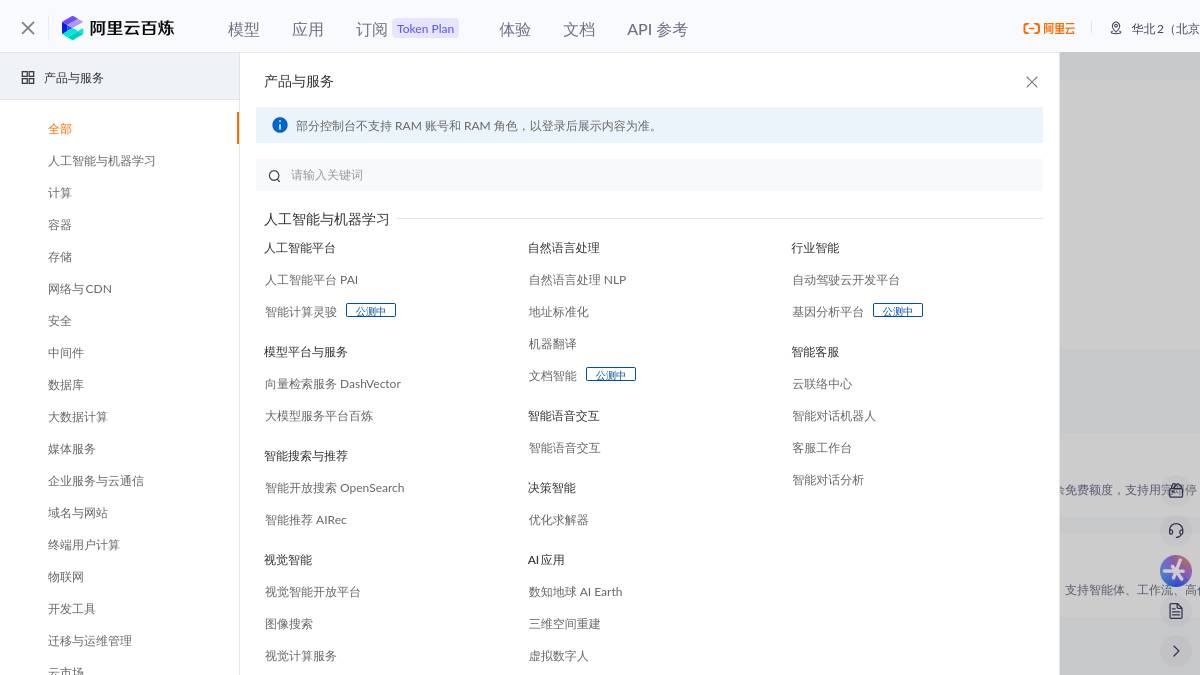Close the side menu with the top-left X
The width and height of the screenshot is (1200, 675).
(28, 28)
